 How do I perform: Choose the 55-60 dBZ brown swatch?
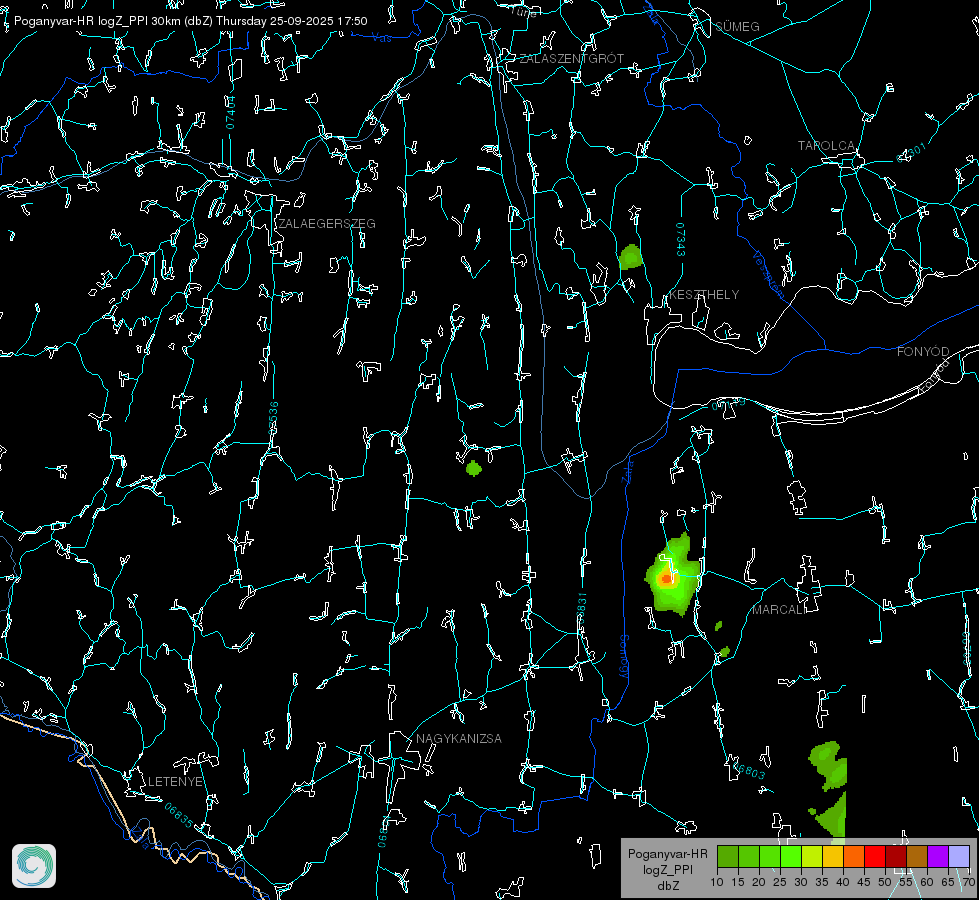point(917,856)
